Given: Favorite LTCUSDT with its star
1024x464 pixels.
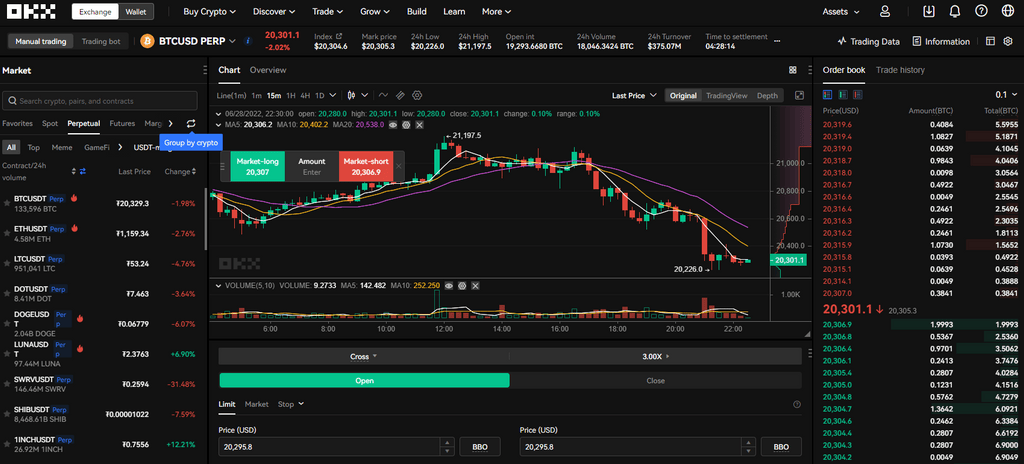Looking at the screenshot, I should click(x=7, y=264).
